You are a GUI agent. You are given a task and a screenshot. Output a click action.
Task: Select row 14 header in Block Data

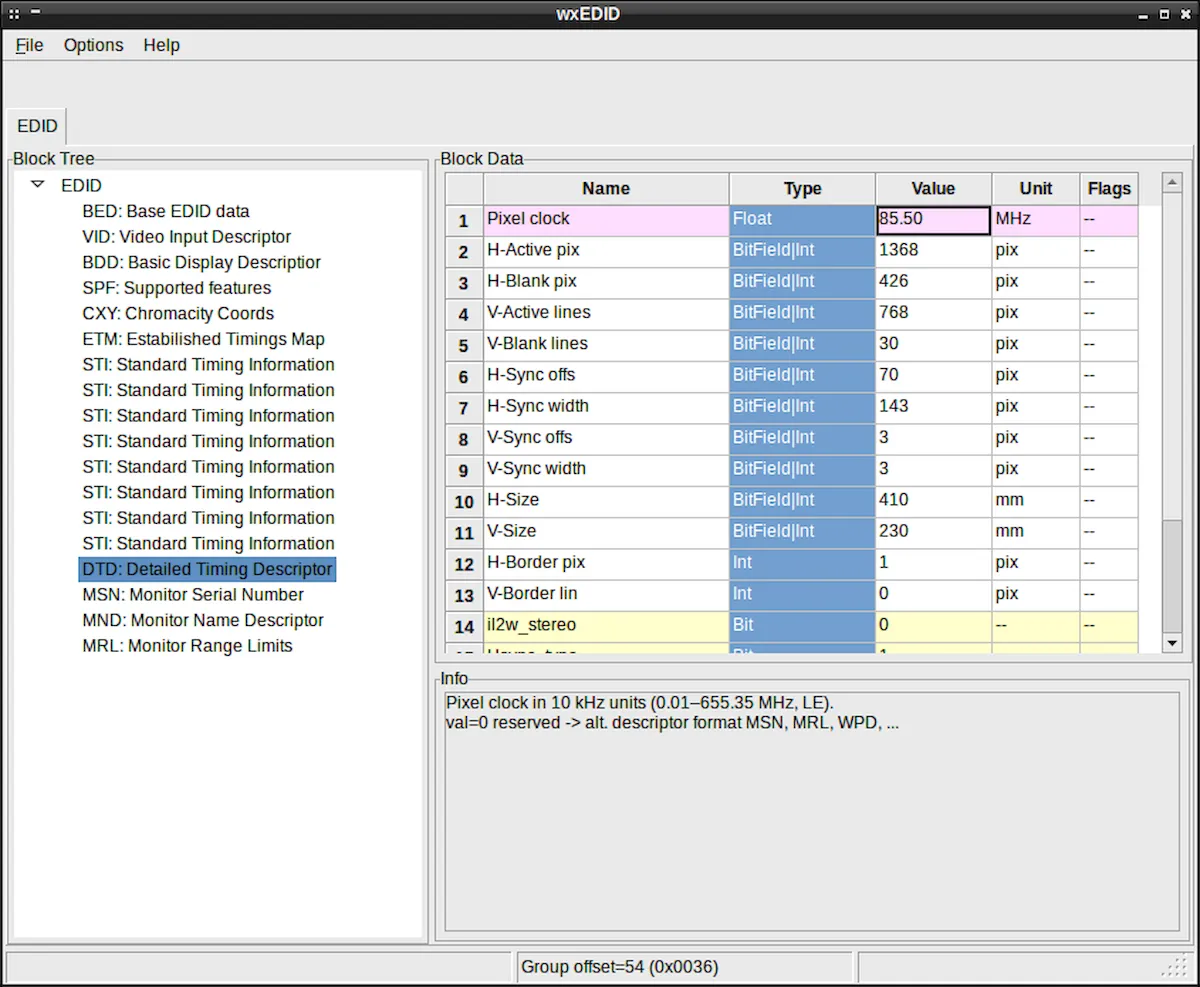pyautogui.click(x=464, y=626)
